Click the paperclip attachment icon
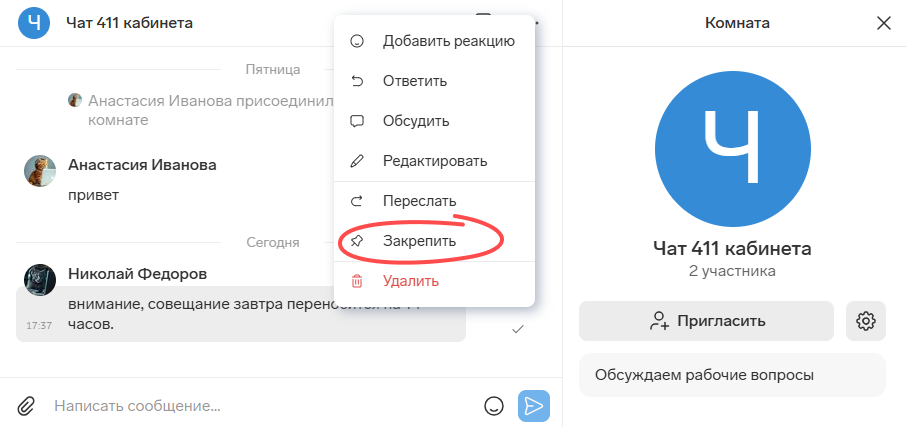 tap(25, 406)
